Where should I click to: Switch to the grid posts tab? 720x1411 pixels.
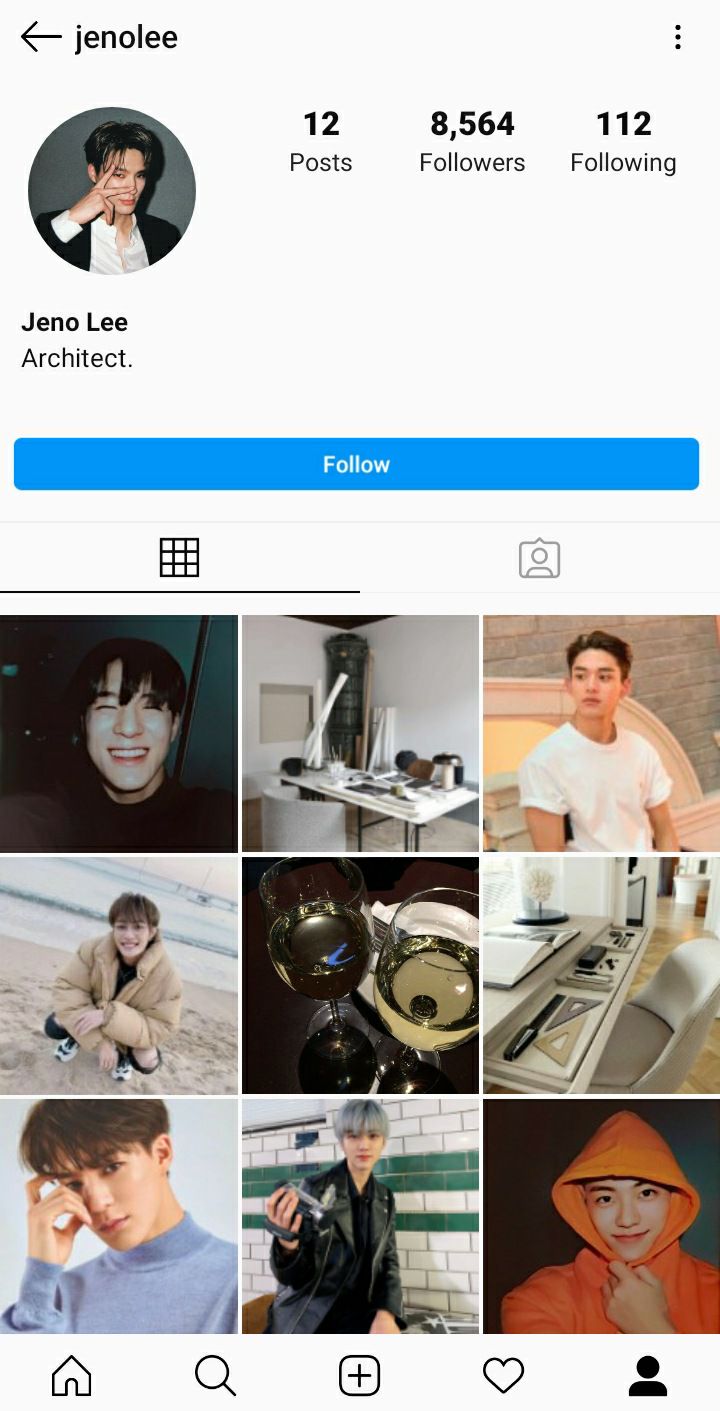click(179, 557)
